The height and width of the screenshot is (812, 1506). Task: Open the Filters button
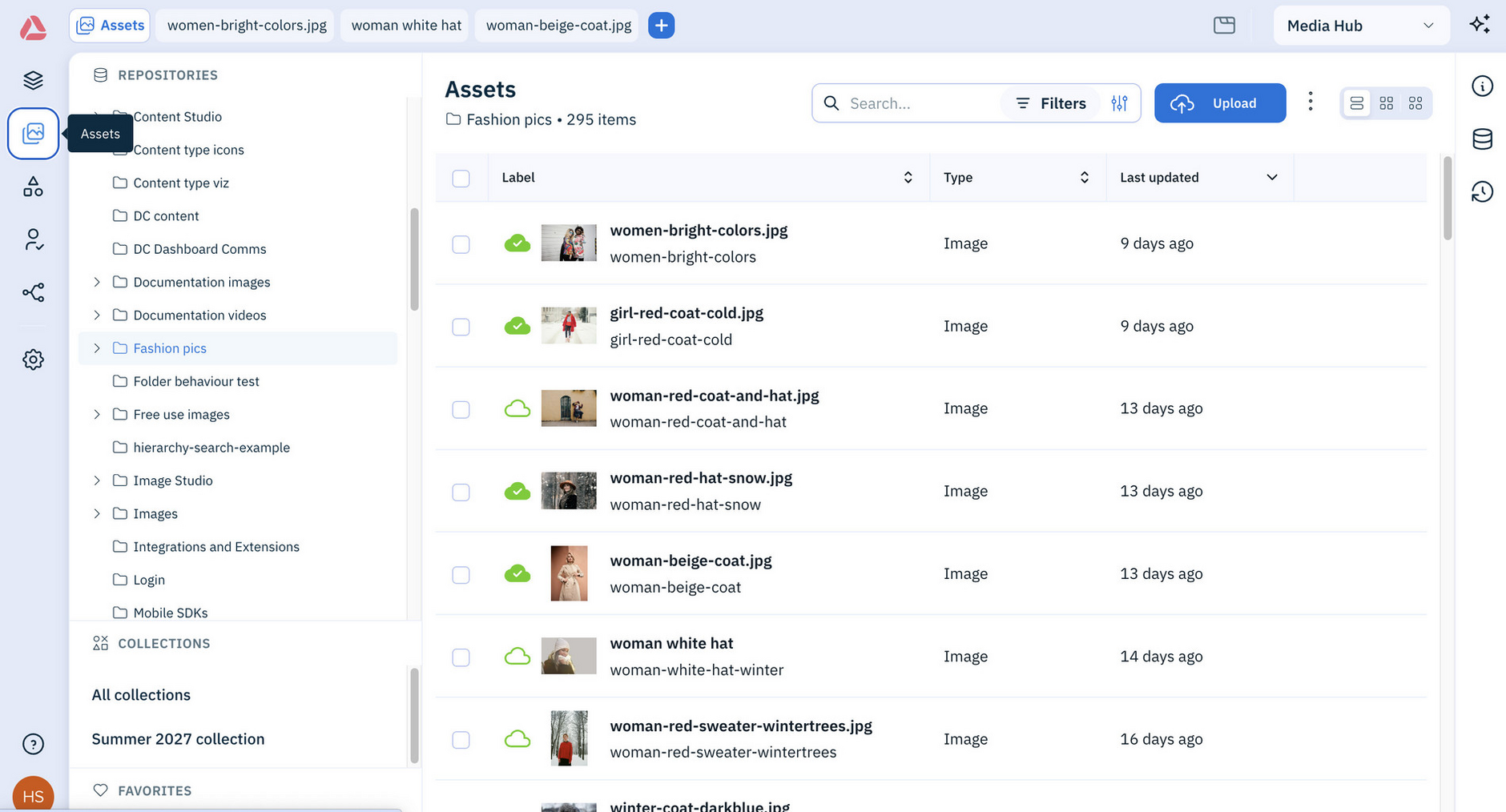click(x=1051, y=103)
